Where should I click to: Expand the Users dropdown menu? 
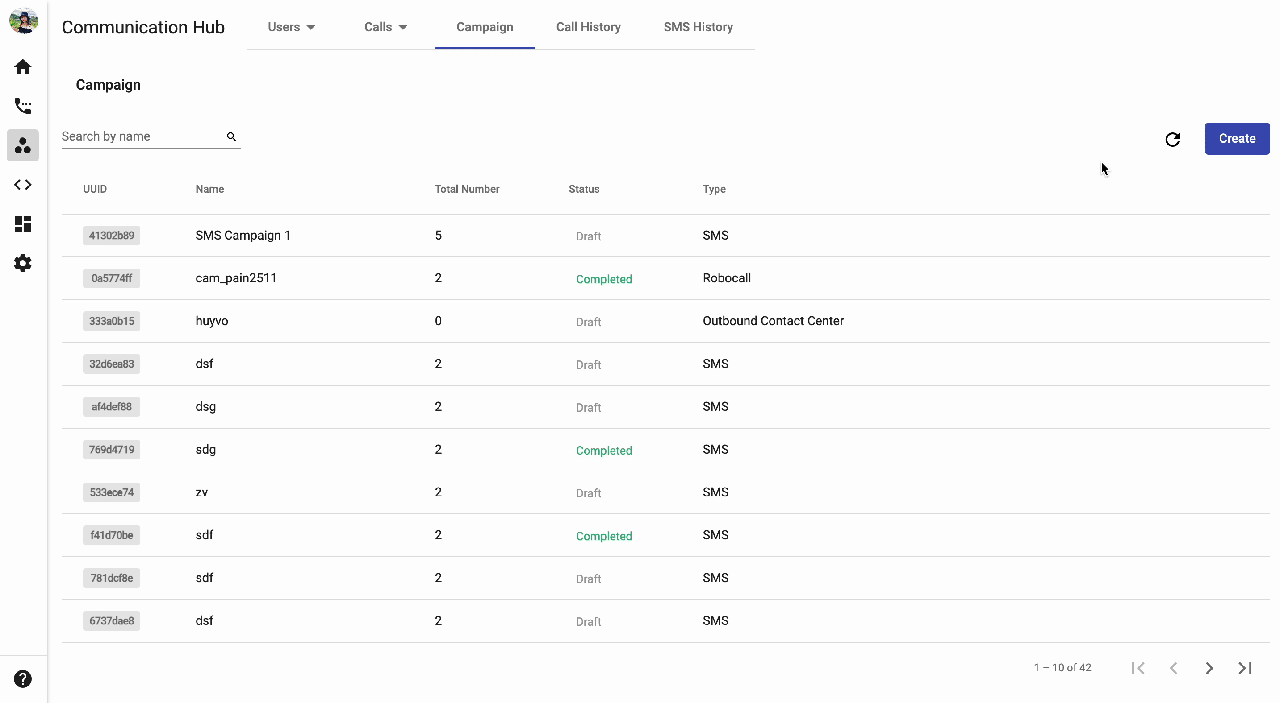(292, 27)
